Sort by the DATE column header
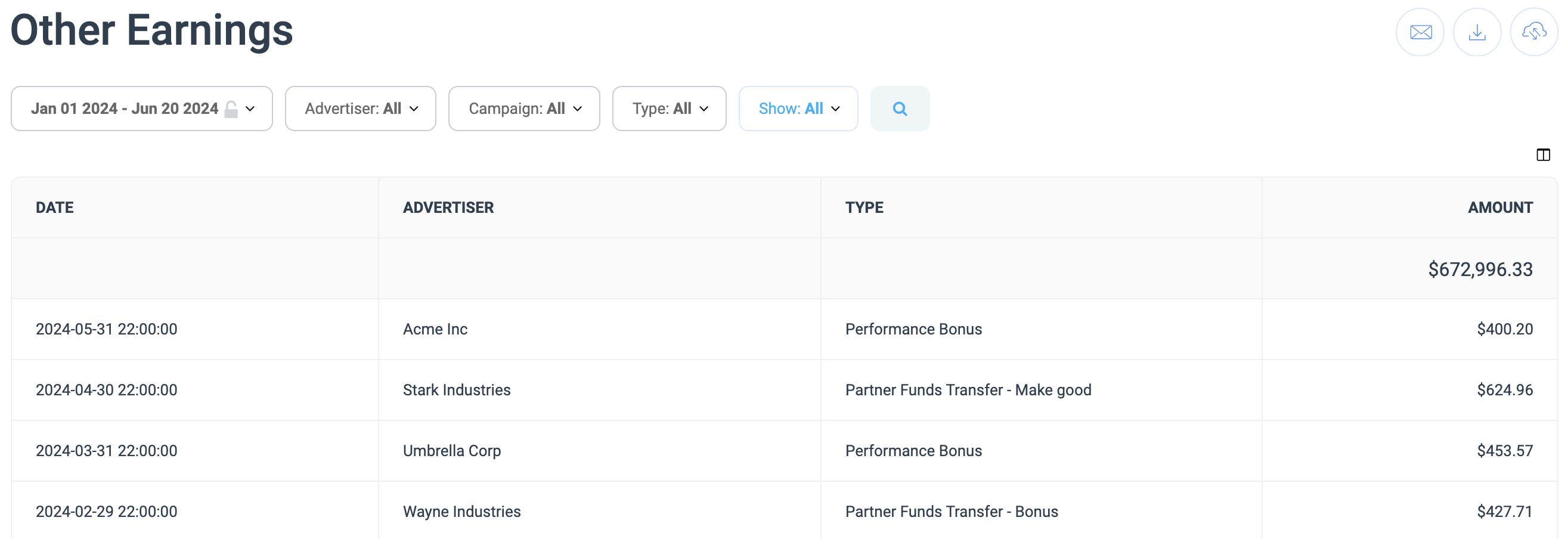 click(55, 207)
